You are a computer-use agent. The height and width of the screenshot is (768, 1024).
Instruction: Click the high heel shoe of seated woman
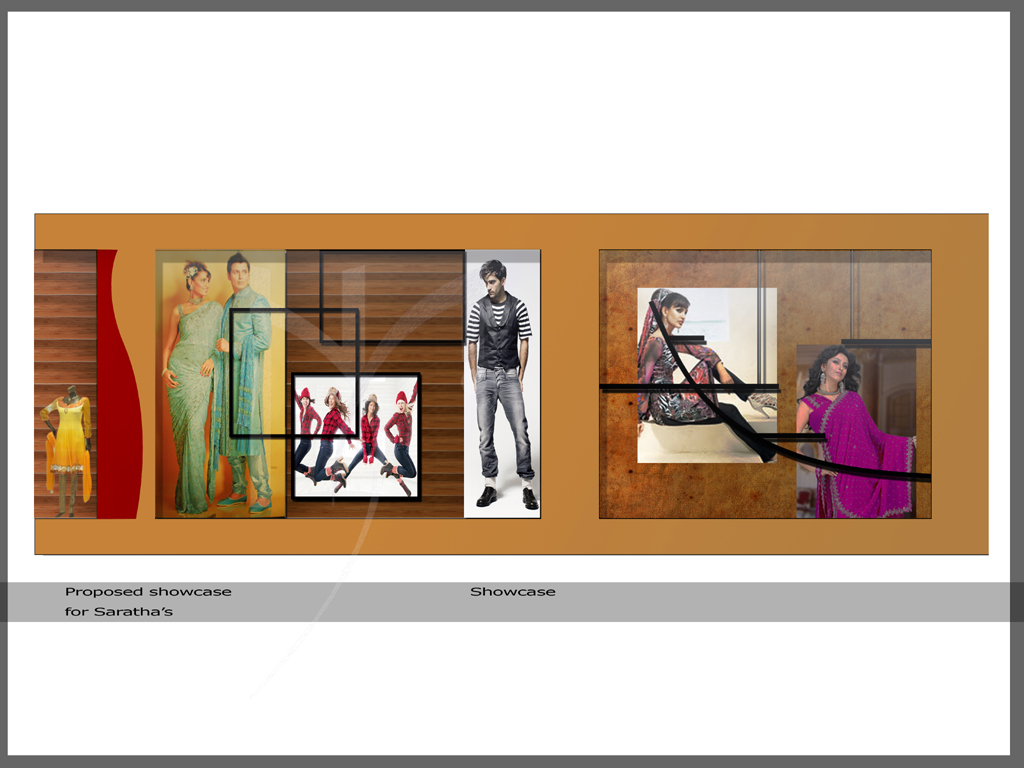point(763,402)
